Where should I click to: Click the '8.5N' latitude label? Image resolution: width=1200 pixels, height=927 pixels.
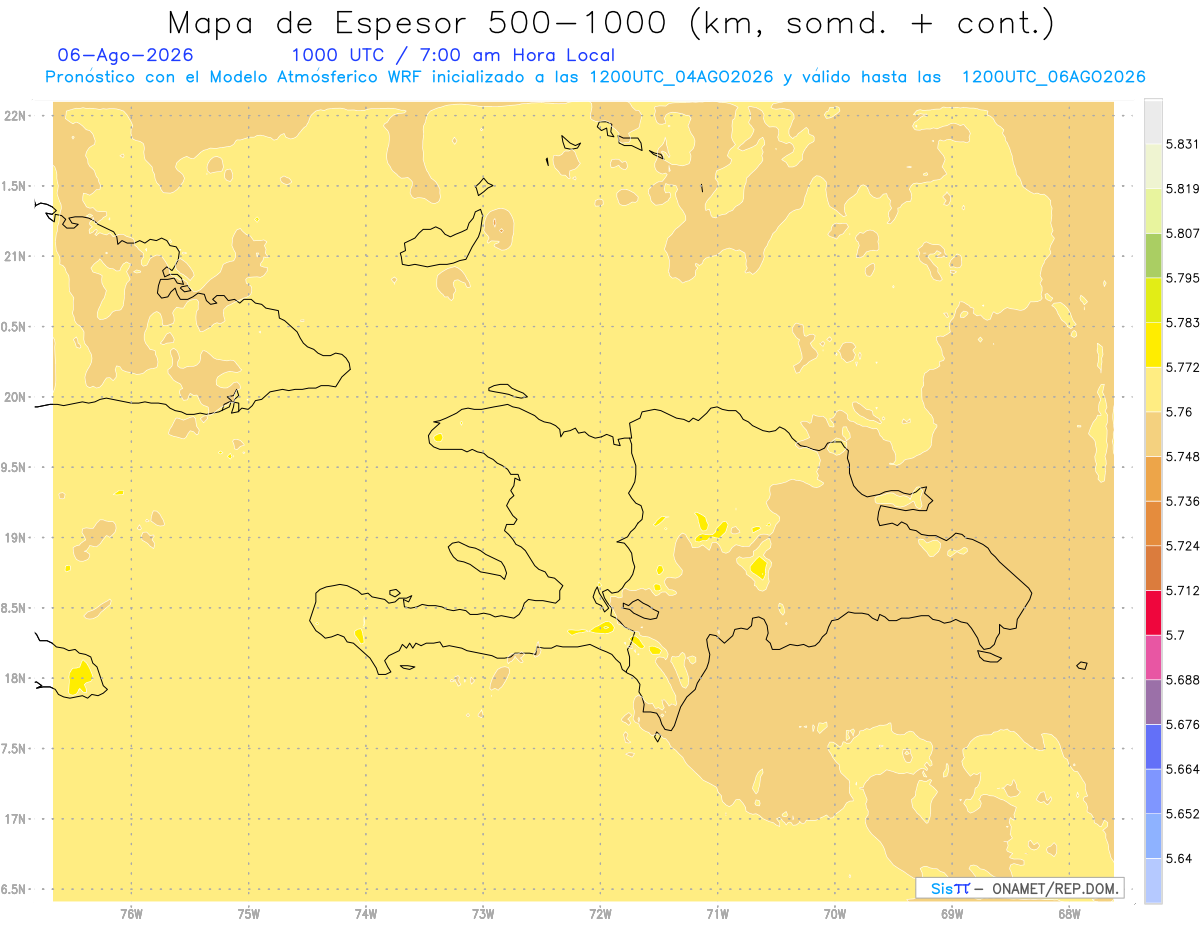point(15,608)
